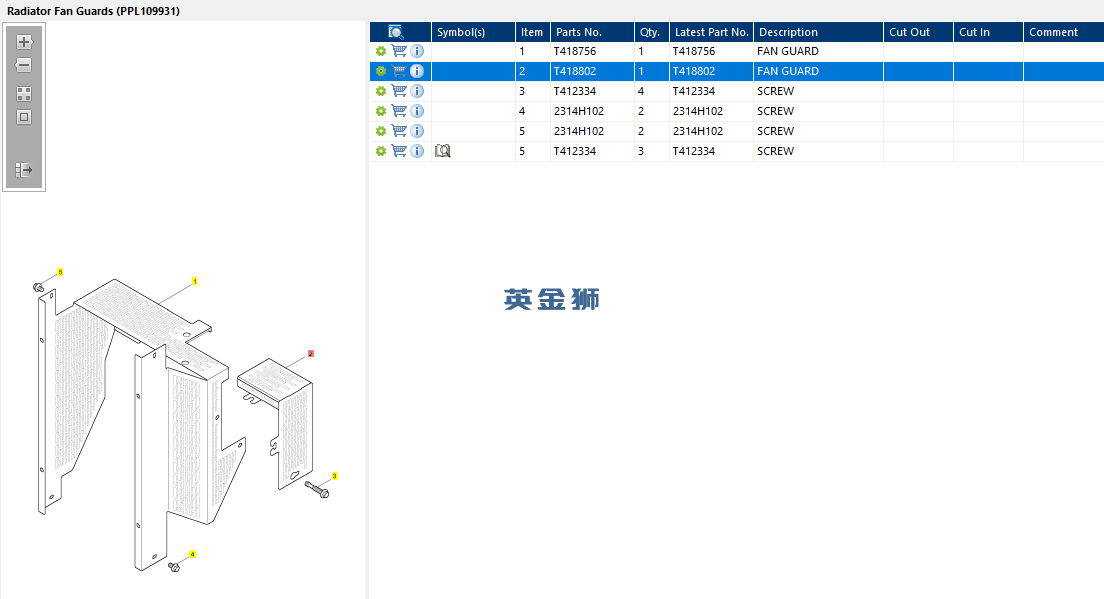Zoom in on the parts diagram

coord(24,42)
